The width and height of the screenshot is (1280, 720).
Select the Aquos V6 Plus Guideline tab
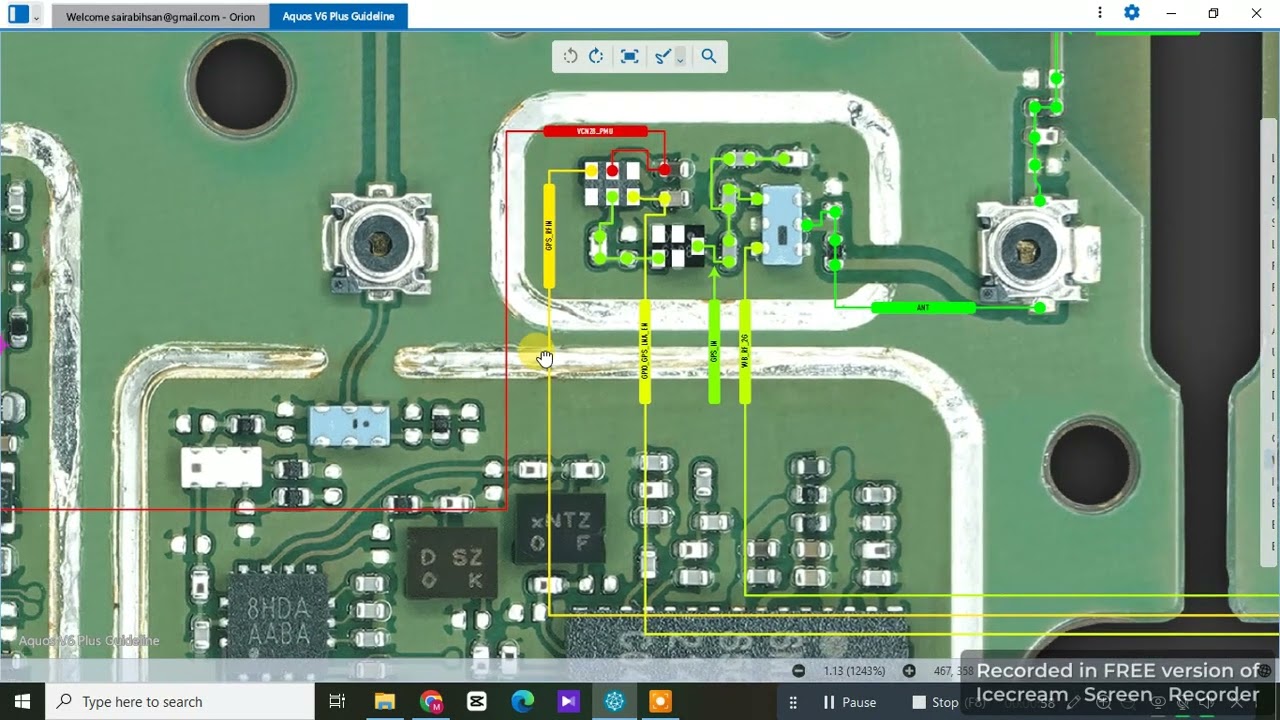tap(338, 16)
